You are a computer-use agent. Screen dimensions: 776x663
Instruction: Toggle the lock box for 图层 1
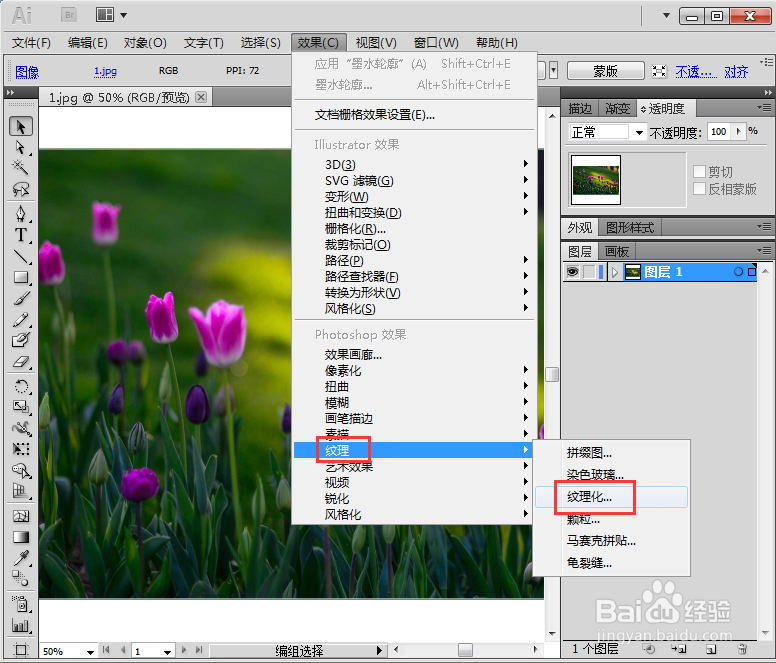pos(589,272)
